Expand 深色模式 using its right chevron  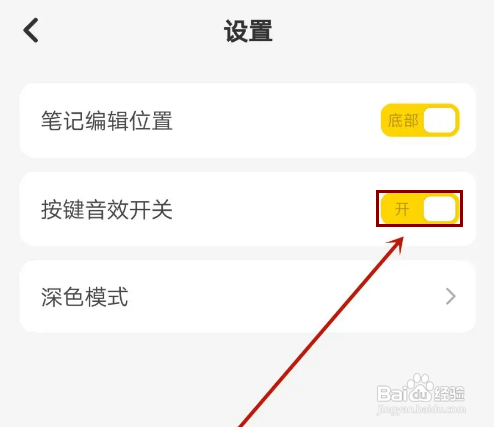tap(451, 296)
